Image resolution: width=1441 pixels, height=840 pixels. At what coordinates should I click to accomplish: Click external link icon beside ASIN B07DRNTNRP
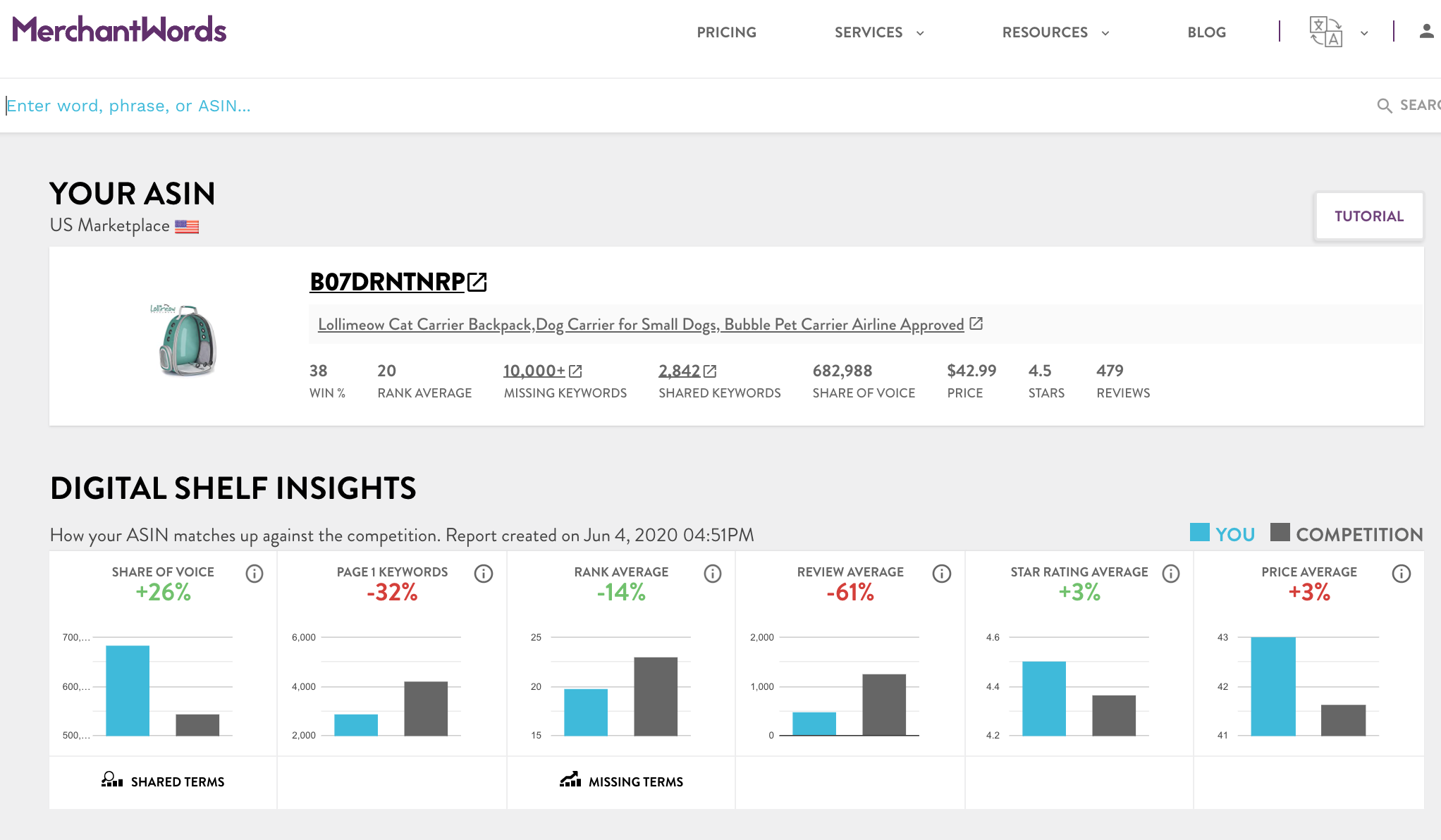point(477,282)
